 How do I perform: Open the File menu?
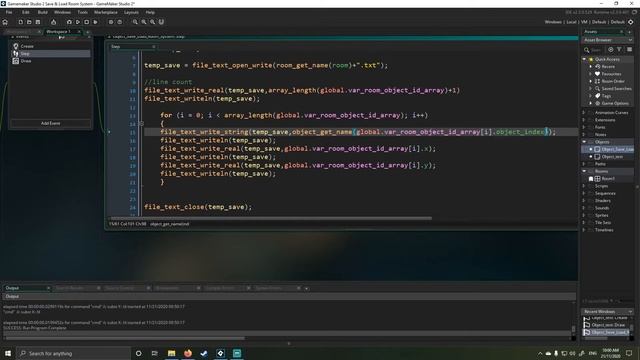(x=9, y=12)
